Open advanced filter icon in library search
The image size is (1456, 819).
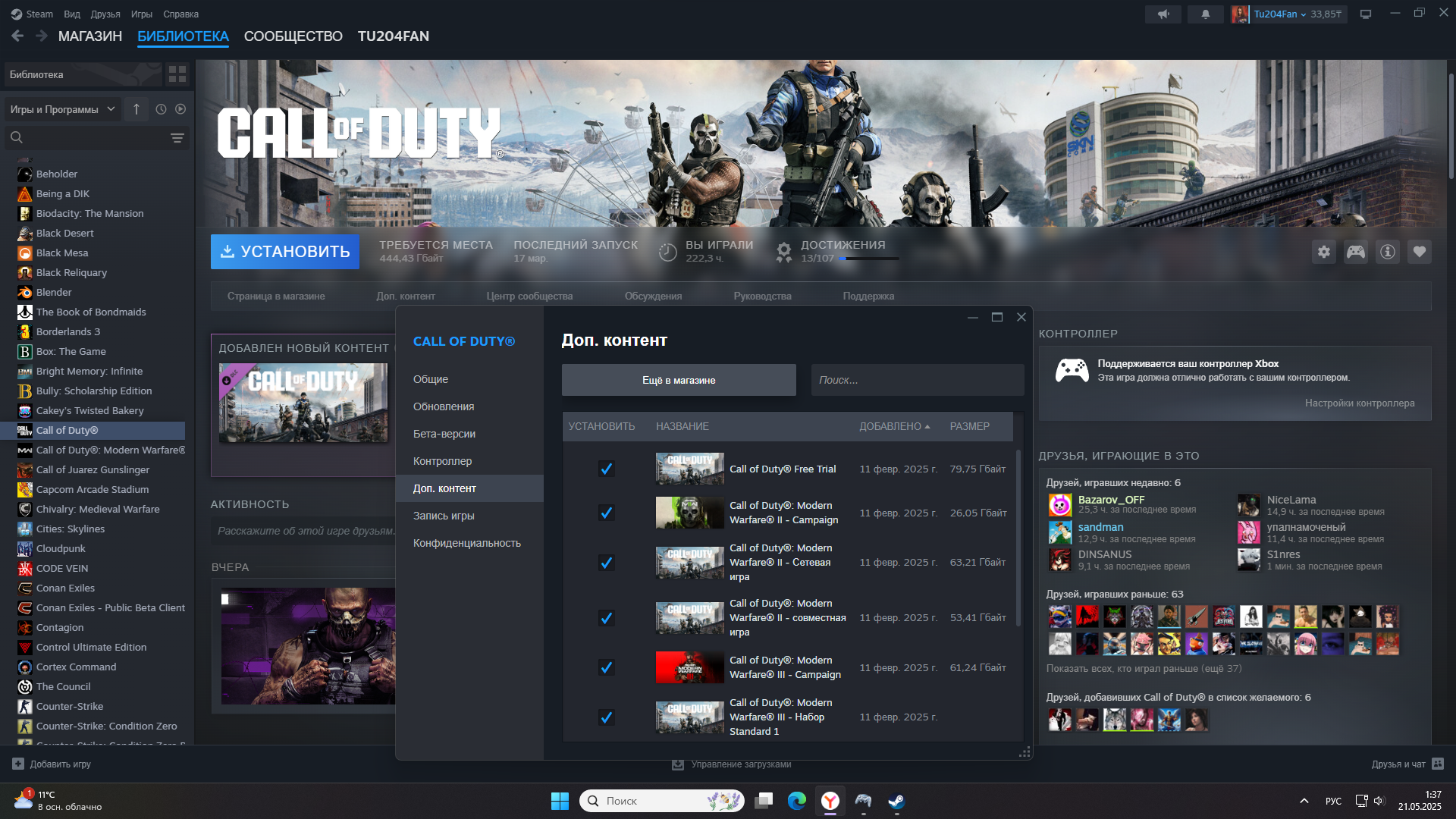coord(177,138)
